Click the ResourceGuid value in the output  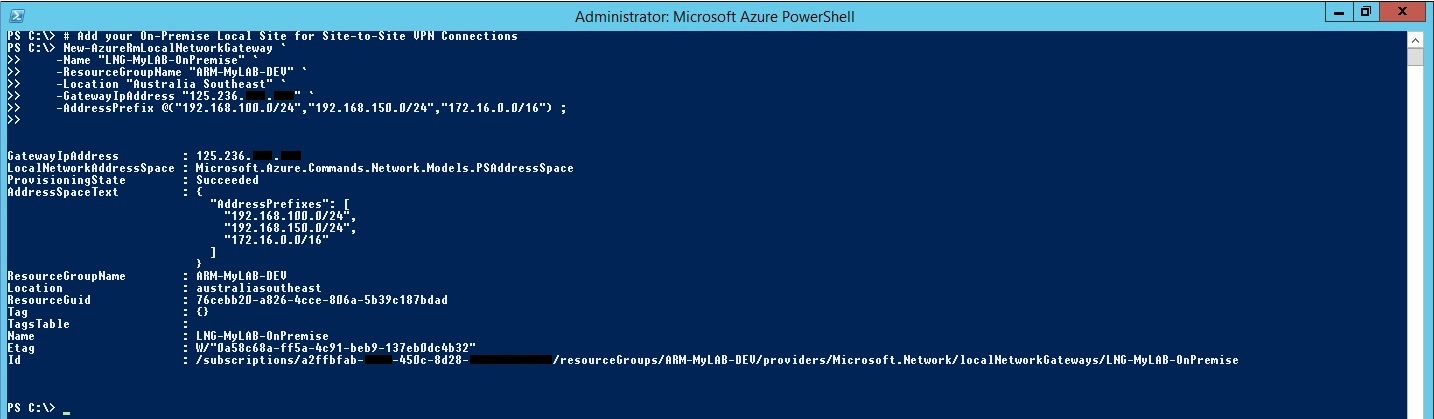322,300
